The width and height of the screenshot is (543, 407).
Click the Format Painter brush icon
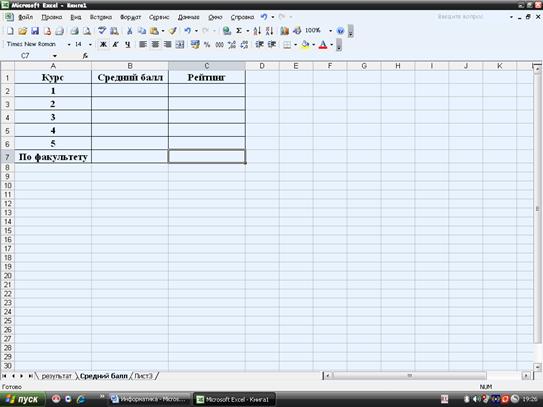point(172,31)
